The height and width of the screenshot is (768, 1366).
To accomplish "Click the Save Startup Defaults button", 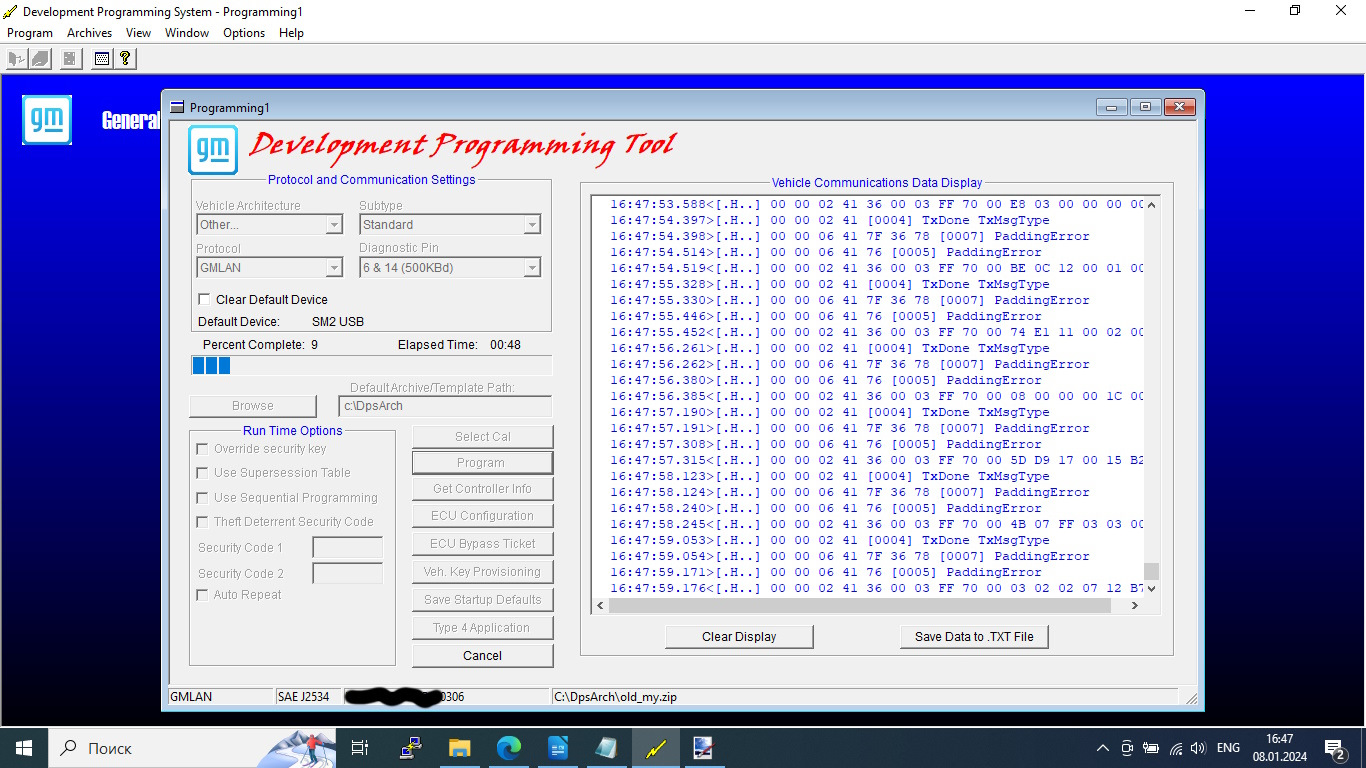I will (x=482, y=600).
